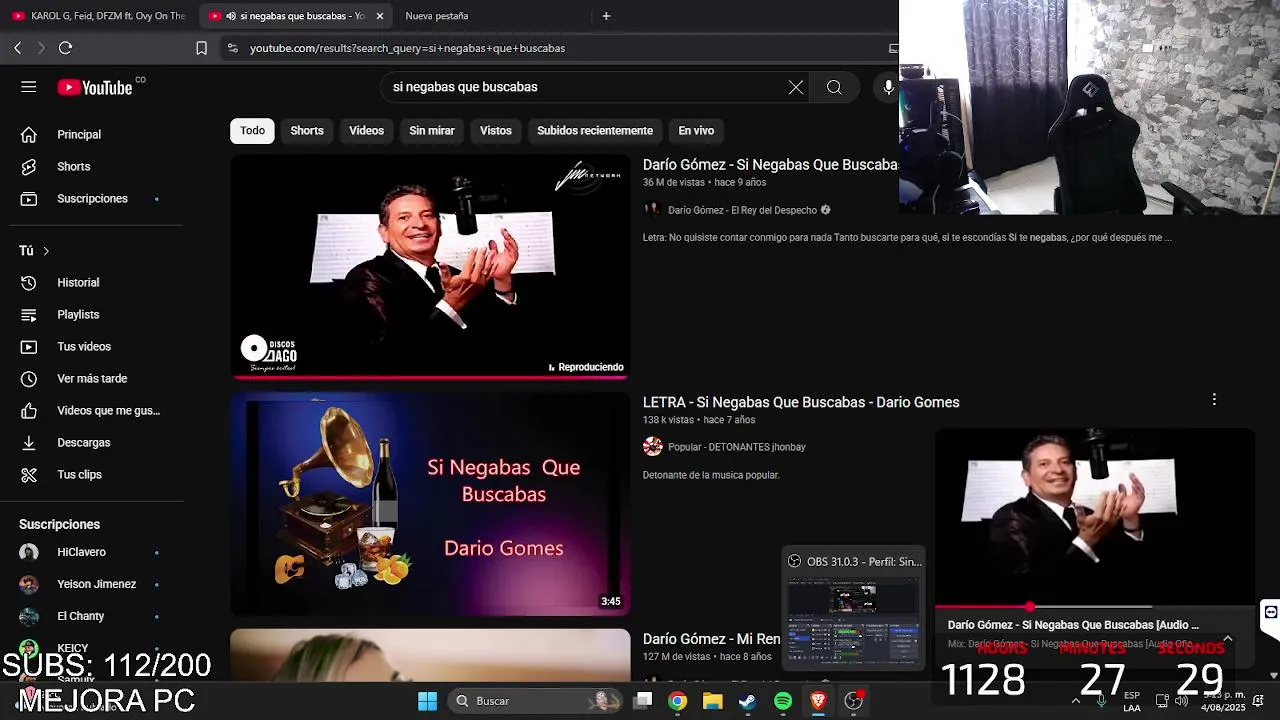
Task: Start voice search with the microphone icon
Action: 887,87
